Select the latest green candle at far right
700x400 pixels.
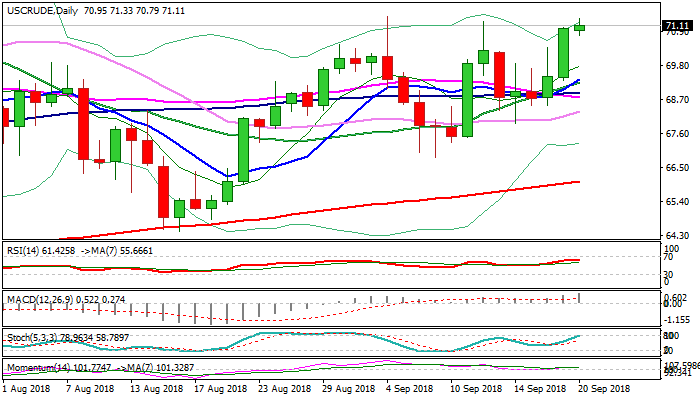click(x=580, y=27)
